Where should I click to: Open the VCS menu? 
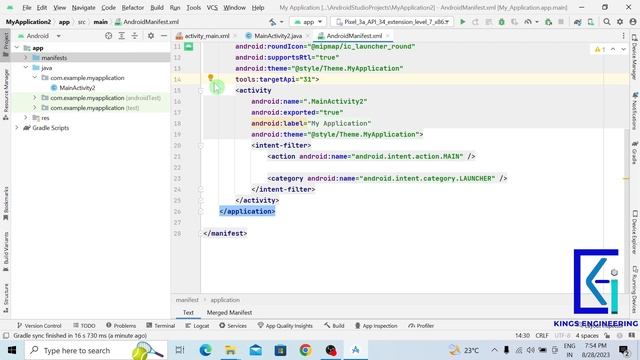pyautogui.click(x=212, y=7)
